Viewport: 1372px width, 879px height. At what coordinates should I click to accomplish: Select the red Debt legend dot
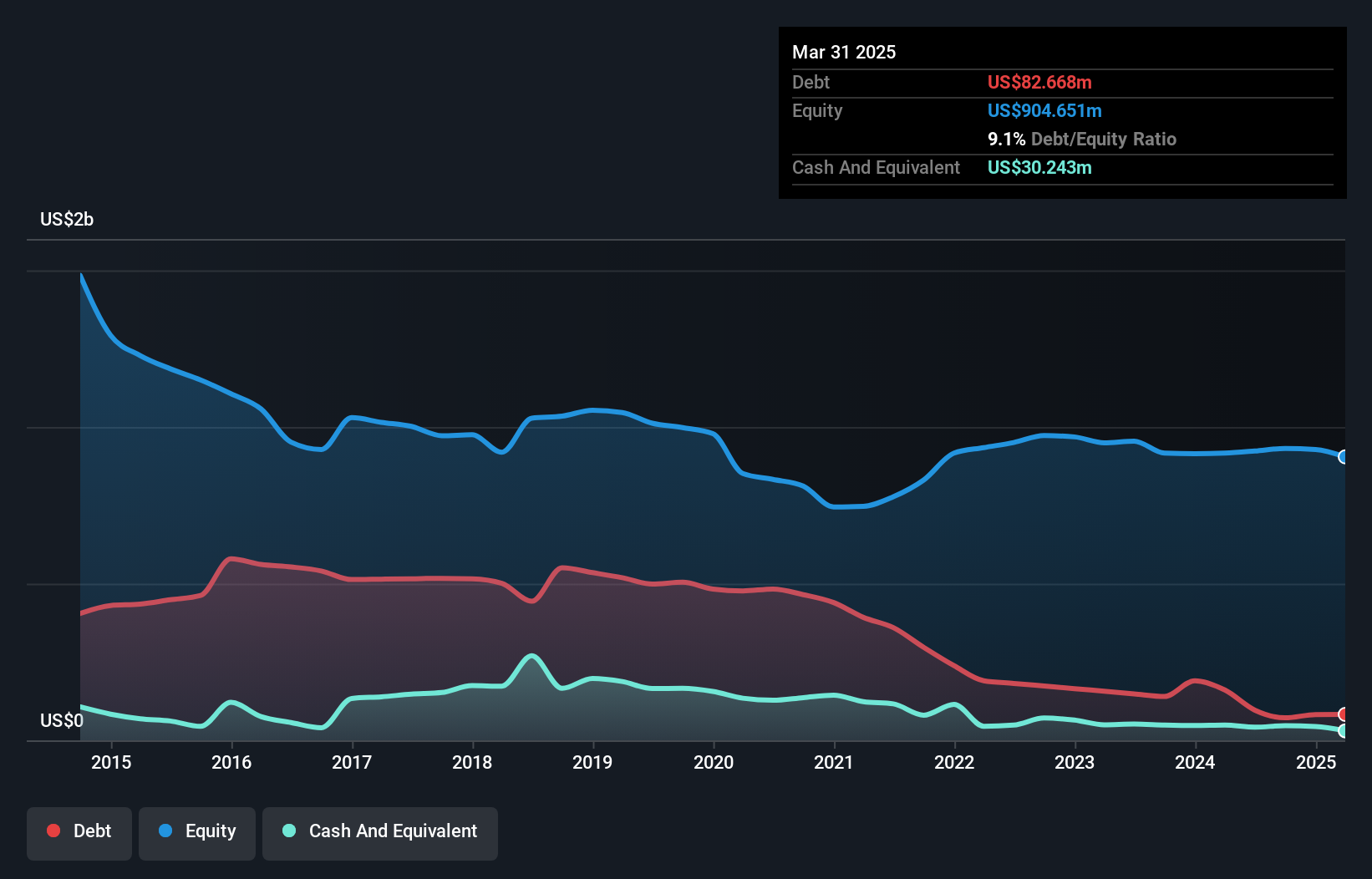coord(53,831)
